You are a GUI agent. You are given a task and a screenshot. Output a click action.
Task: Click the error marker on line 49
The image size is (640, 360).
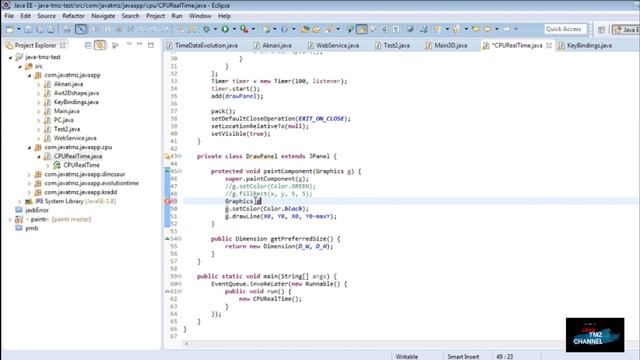pos(167,201)
